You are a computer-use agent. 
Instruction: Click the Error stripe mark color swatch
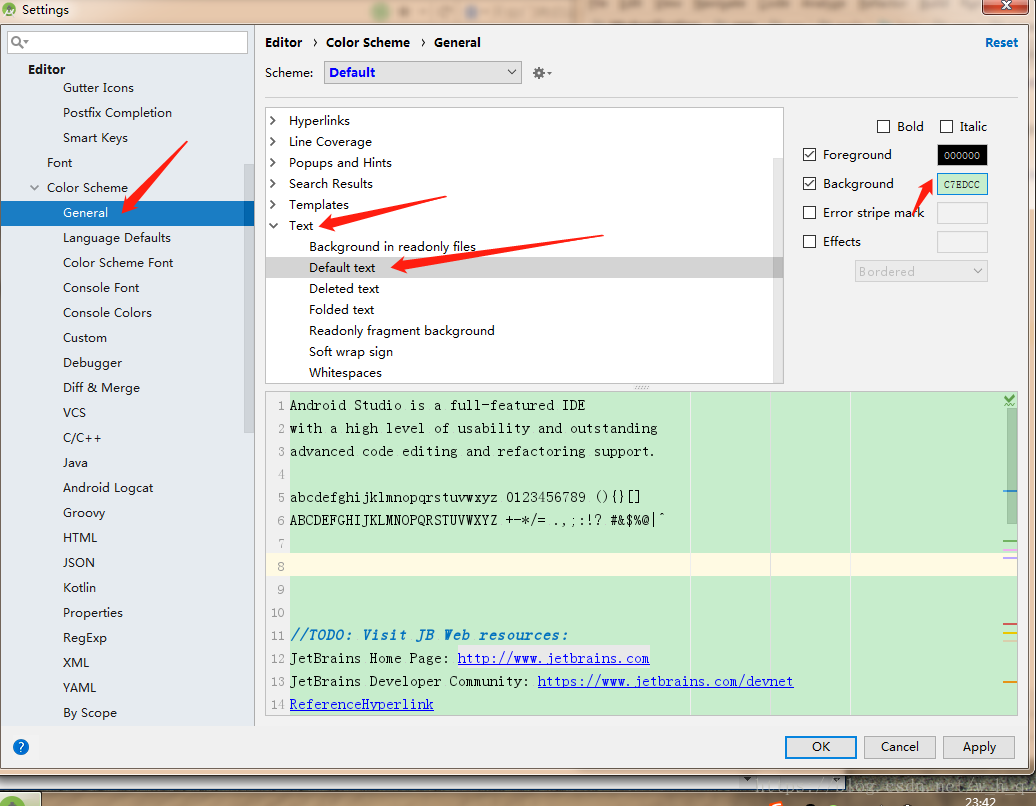click(x=962, y=213)
